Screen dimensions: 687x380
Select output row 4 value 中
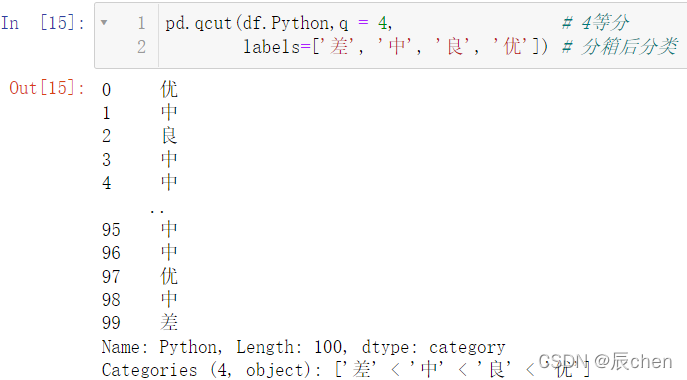point(169,182)
